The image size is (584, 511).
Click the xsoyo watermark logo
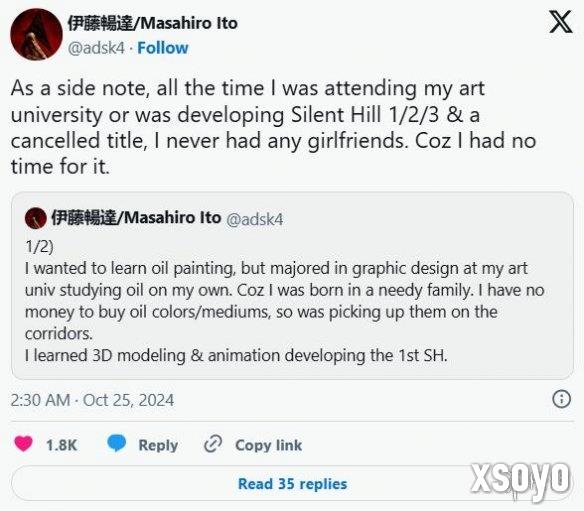520,479
